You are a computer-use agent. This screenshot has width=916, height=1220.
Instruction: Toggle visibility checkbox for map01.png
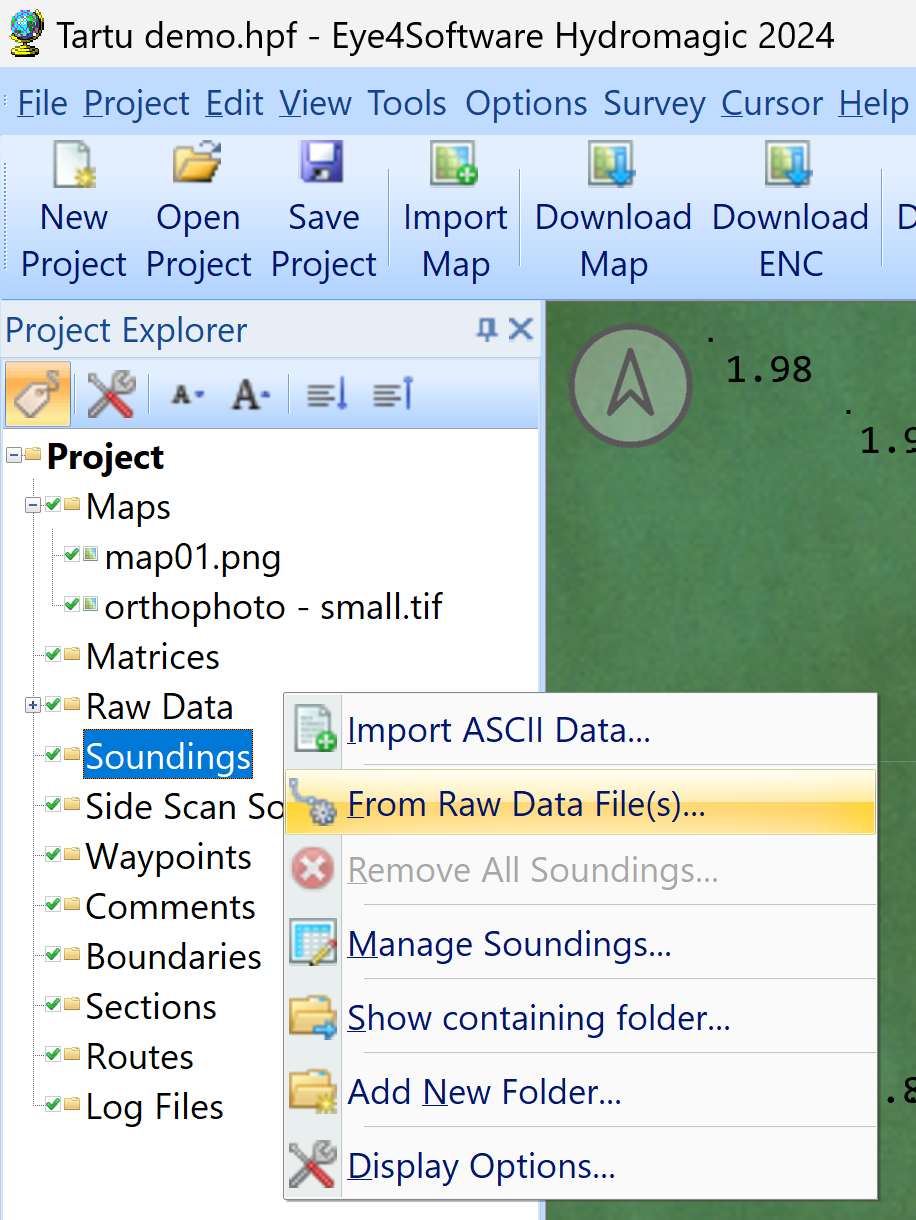(72, 554)
